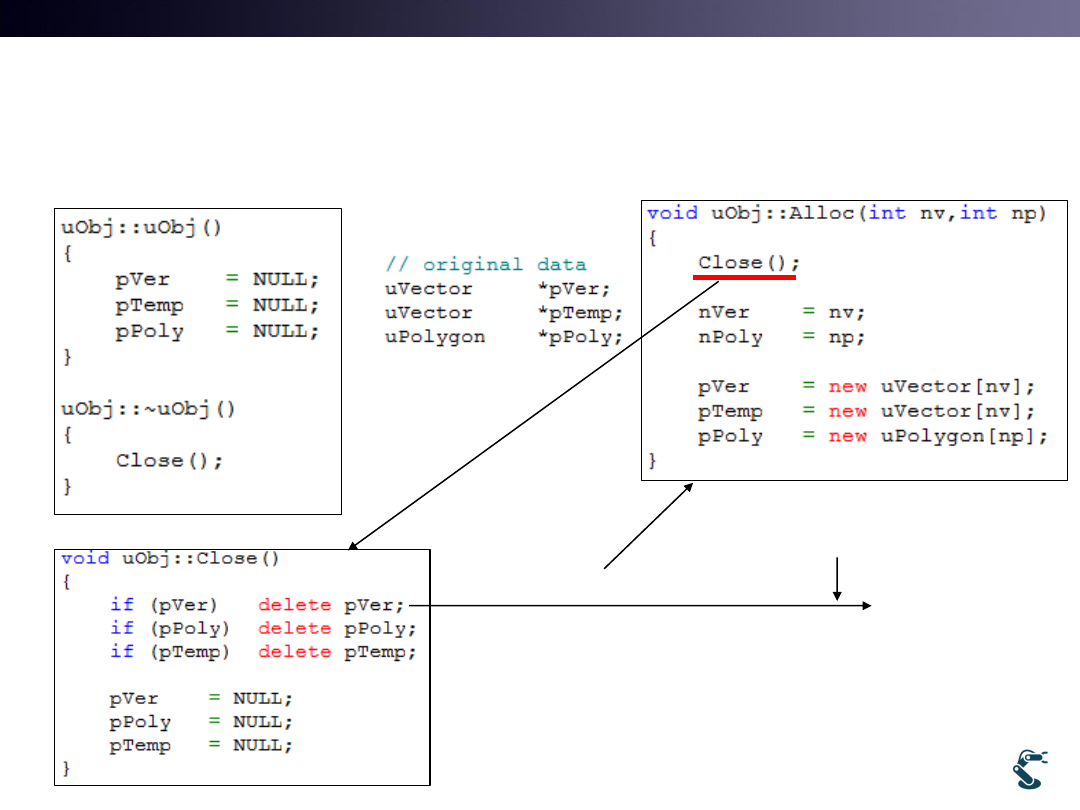
Task: Click the 'delete pVer;' statement
Action: pos(331,605)
